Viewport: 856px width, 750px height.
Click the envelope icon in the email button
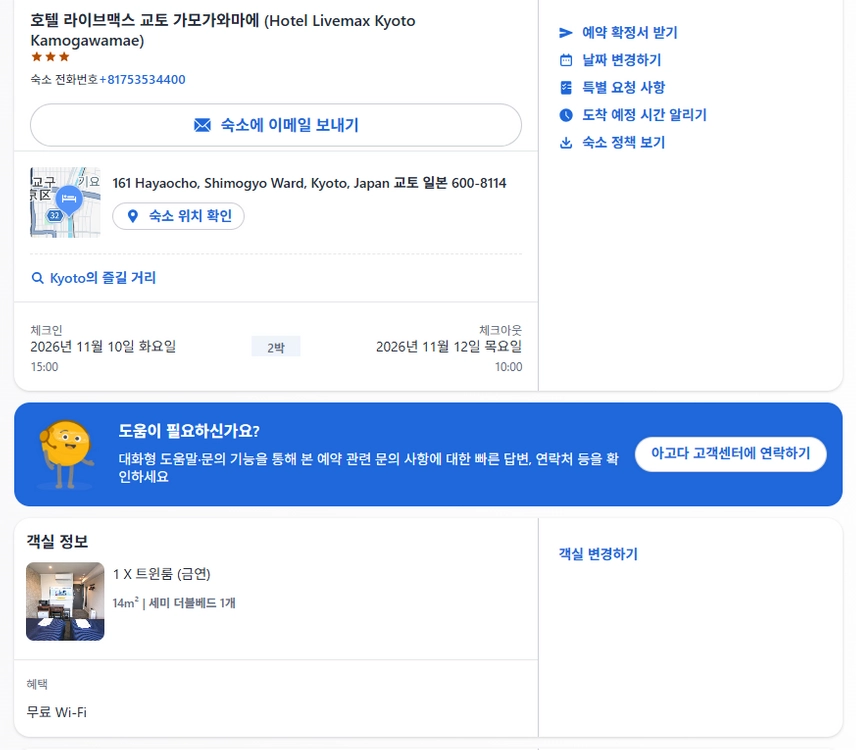pos(203,126)
